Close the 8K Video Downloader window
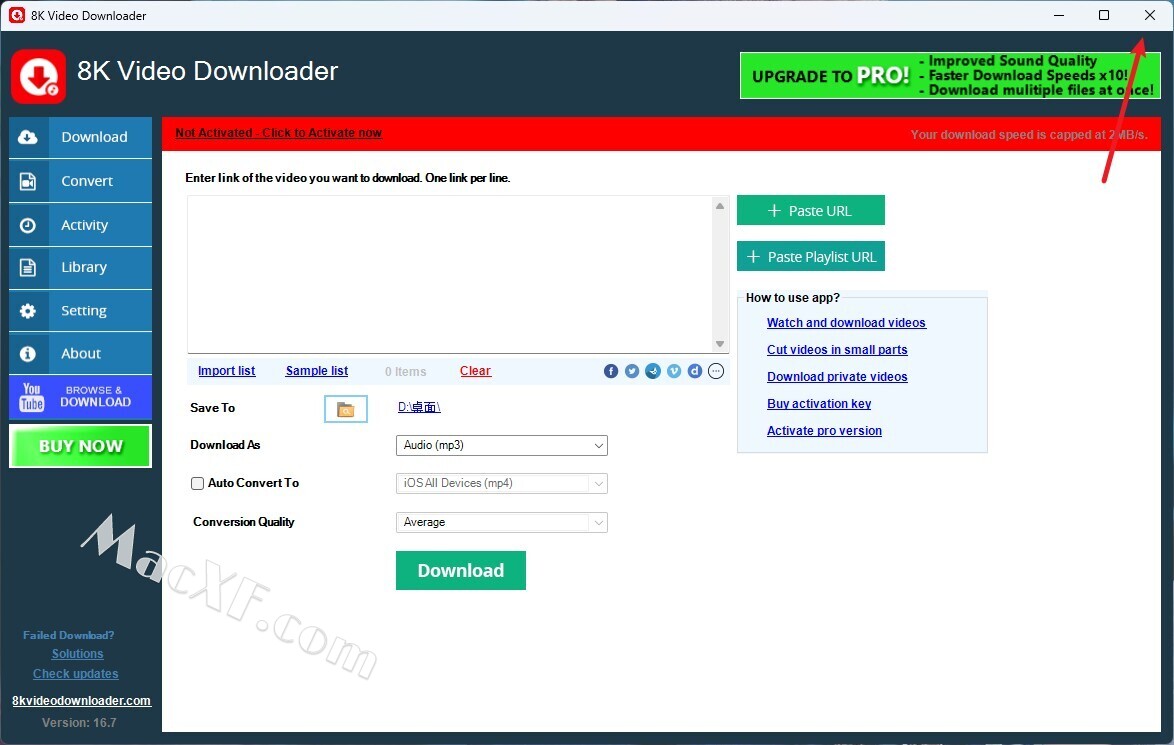Viewport: 1174px width, 745px height. click(x=1149, y=15)
